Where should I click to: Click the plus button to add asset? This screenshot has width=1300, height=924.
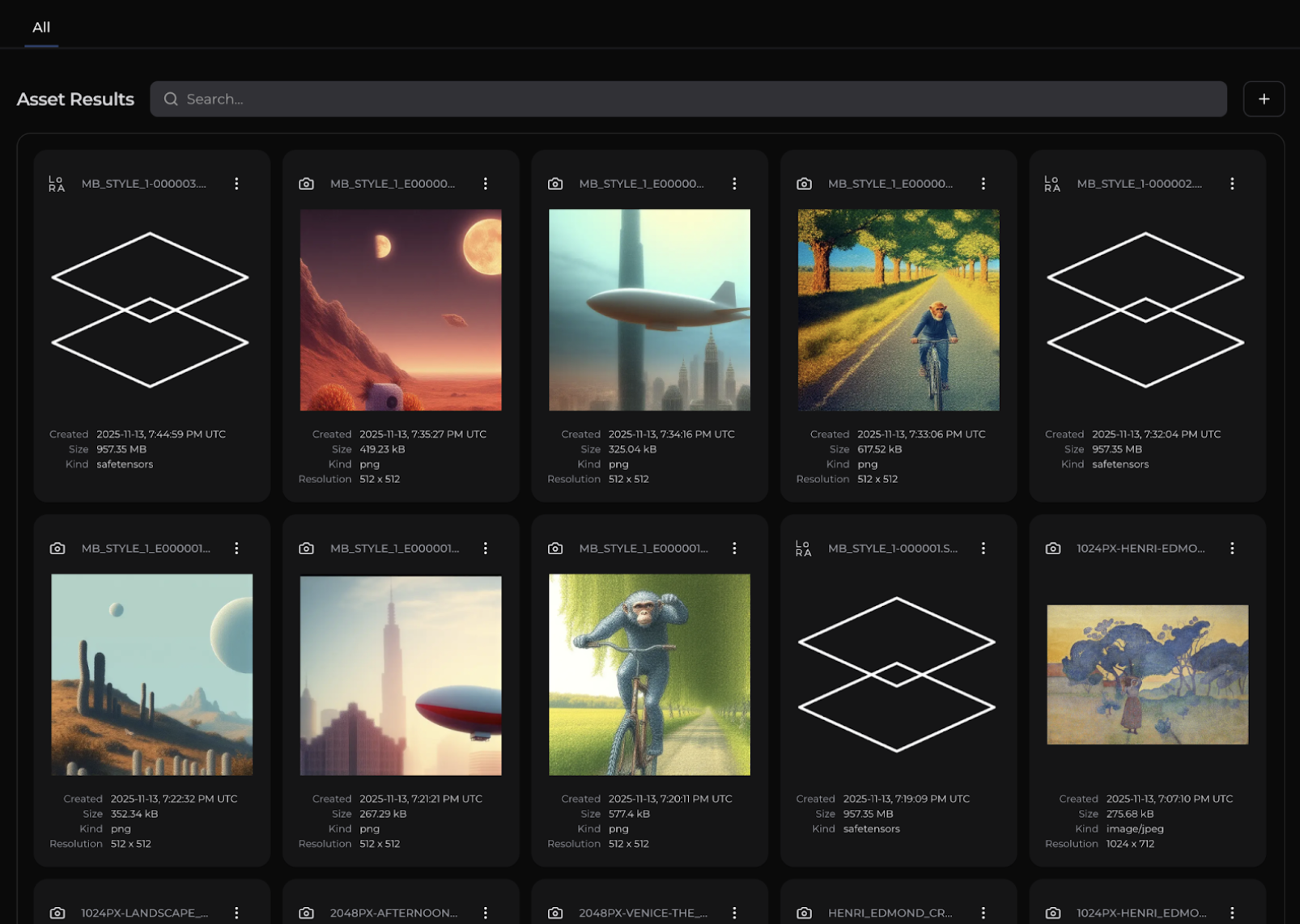pos(1263,99)
